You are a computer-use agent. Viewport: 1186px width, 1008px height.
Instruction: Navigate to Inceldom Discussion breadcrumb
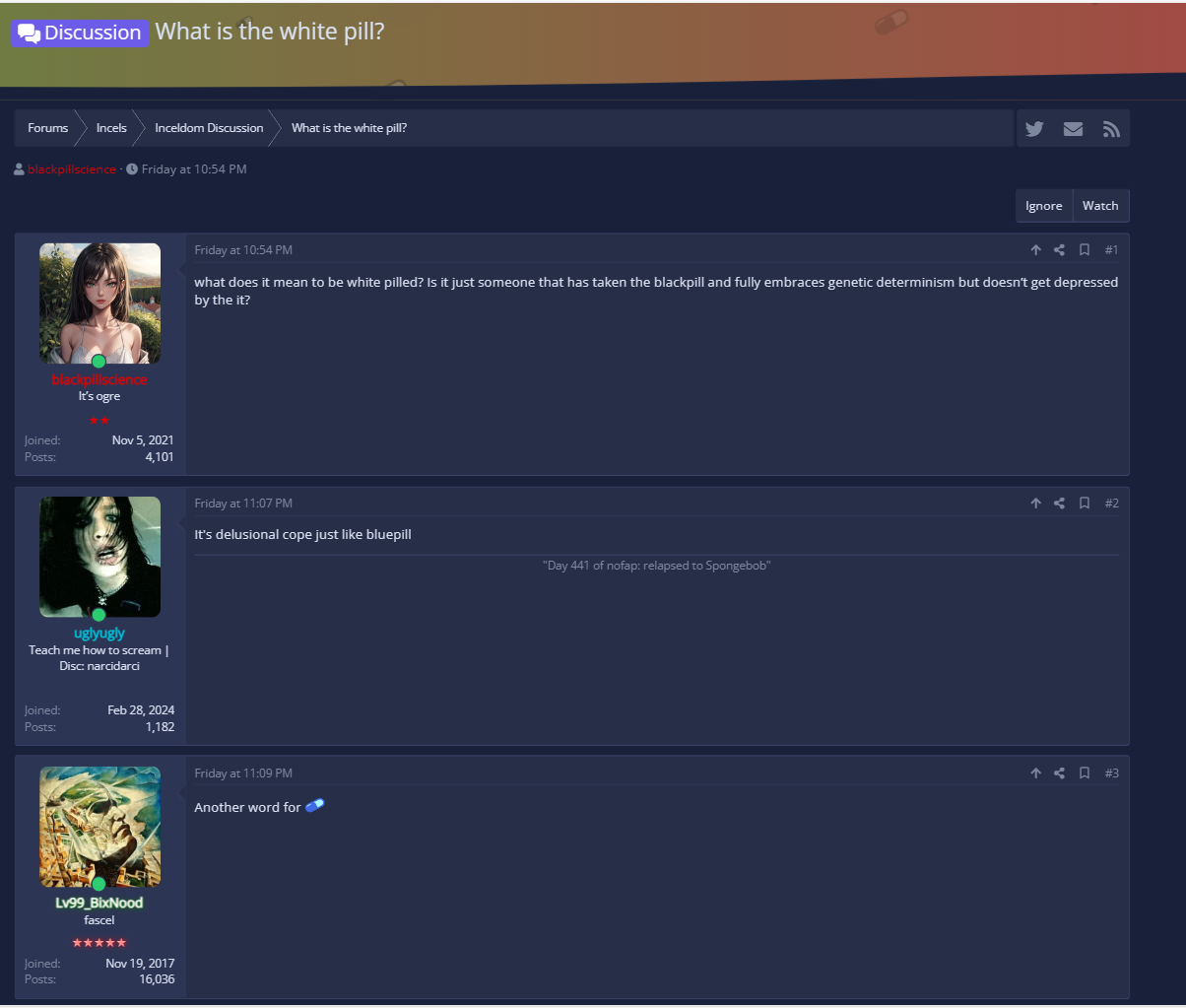tap(209, 128)
